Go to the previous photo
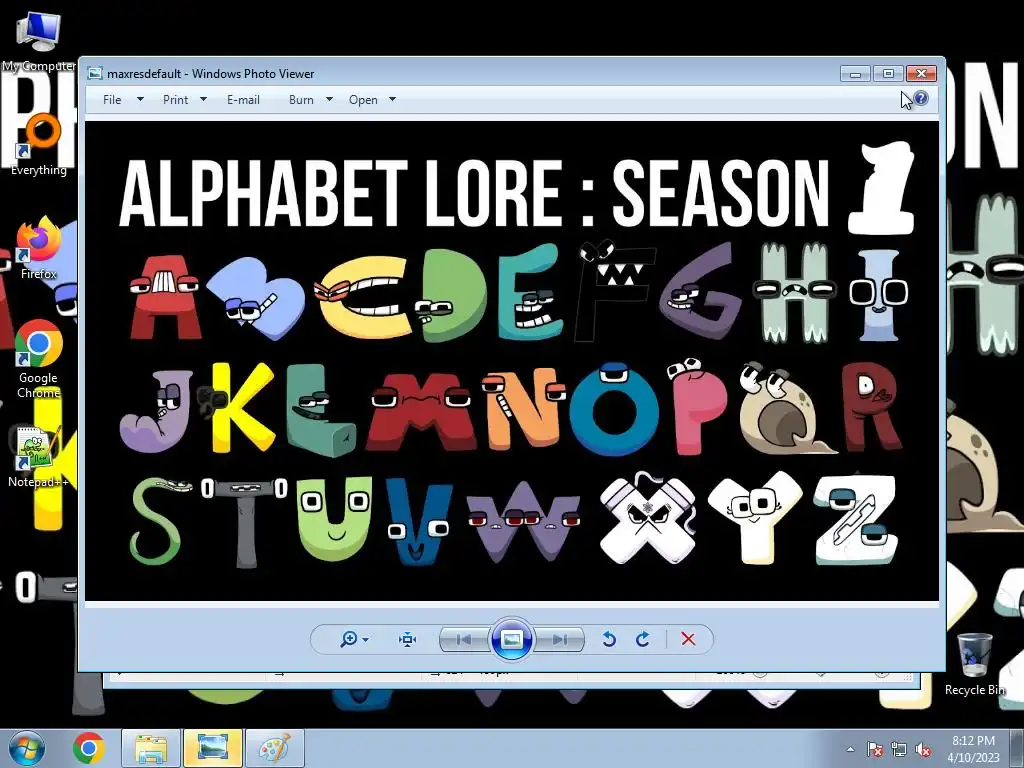The height and width of the screenshot is (768, 1024). point(464,639)
